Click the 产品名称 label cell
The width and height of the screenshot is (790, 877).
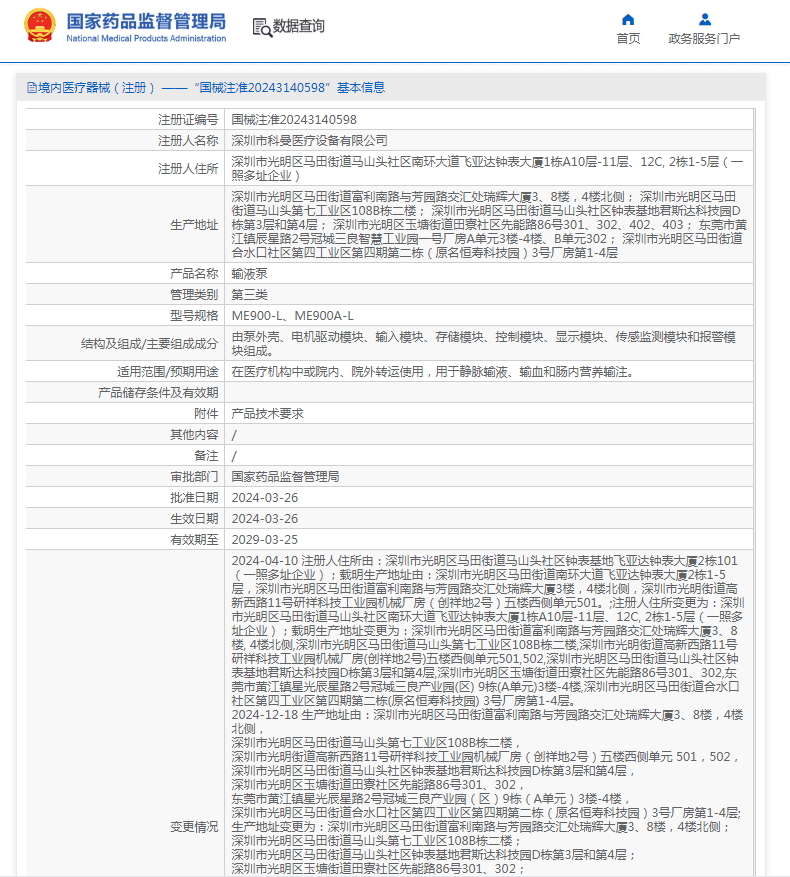125,274
